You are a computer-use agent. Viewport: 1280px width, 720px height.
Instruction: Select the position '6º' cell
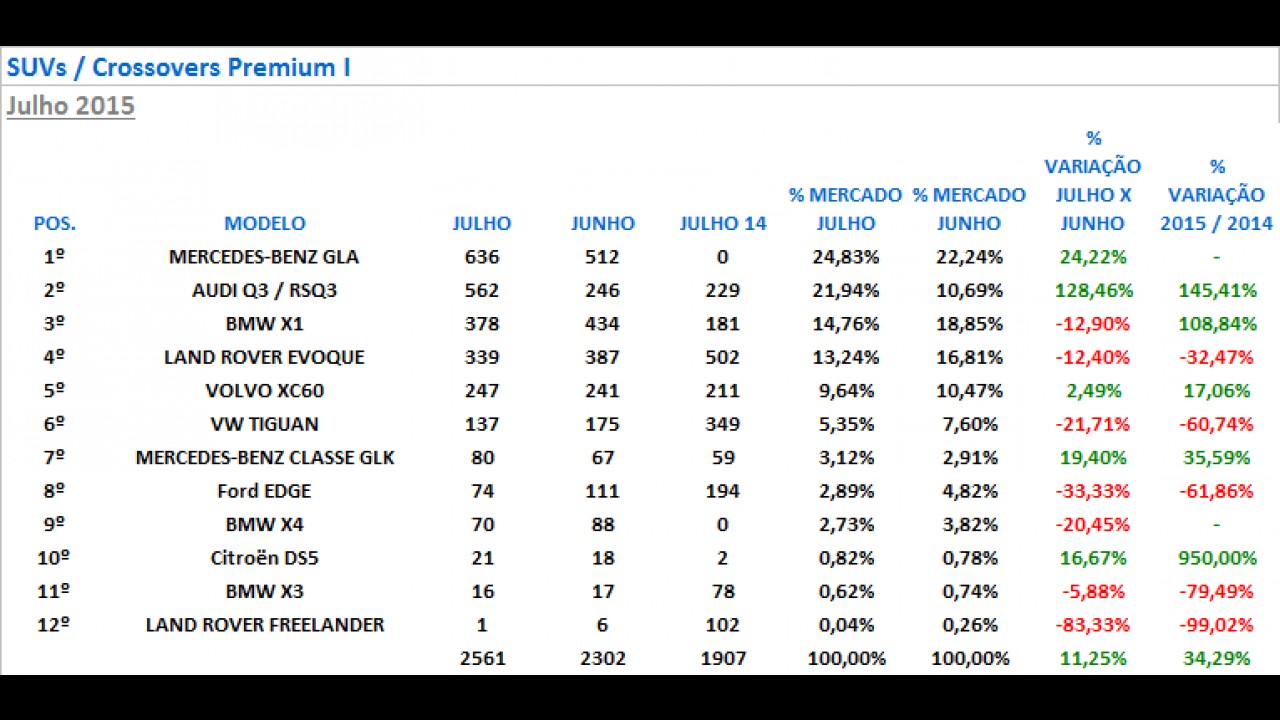click(55, 424)
